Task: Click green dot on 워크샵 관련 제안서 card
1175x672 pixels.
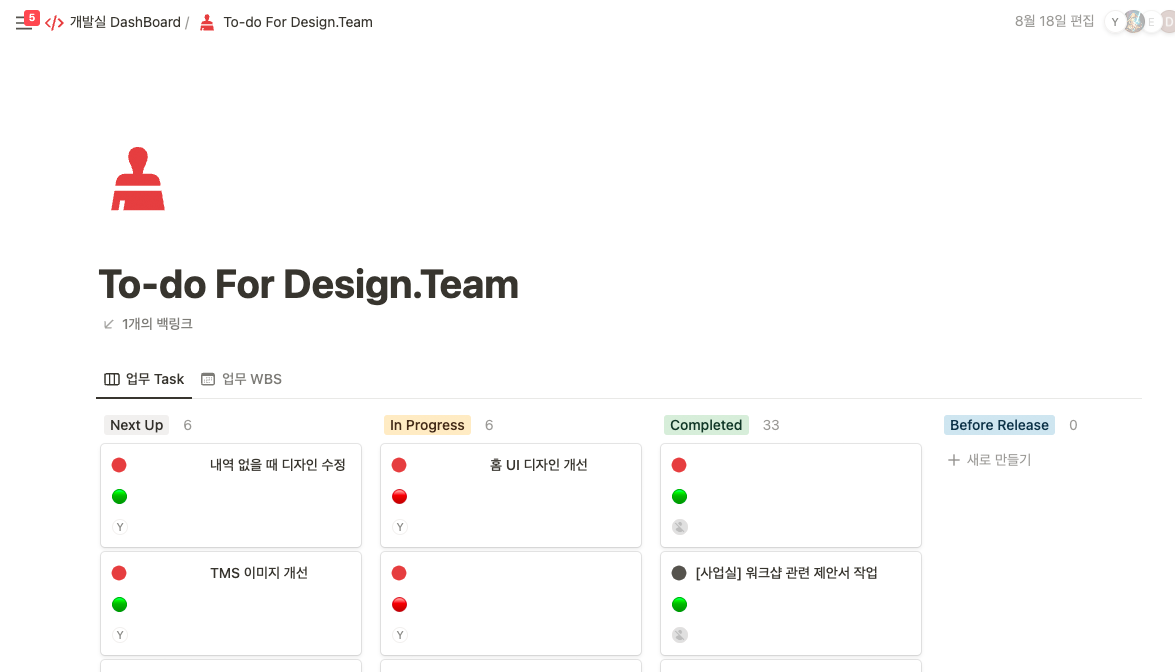Action: 680,605
